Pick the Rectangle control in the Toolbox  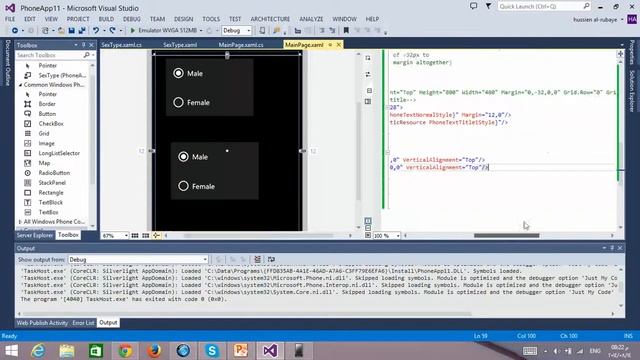[x=51, y=193]
